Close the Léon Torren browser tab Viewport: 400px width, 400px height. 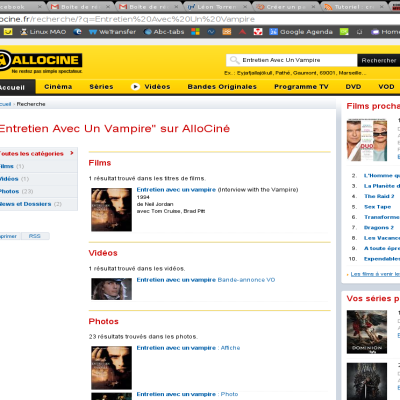click(245, 7)
